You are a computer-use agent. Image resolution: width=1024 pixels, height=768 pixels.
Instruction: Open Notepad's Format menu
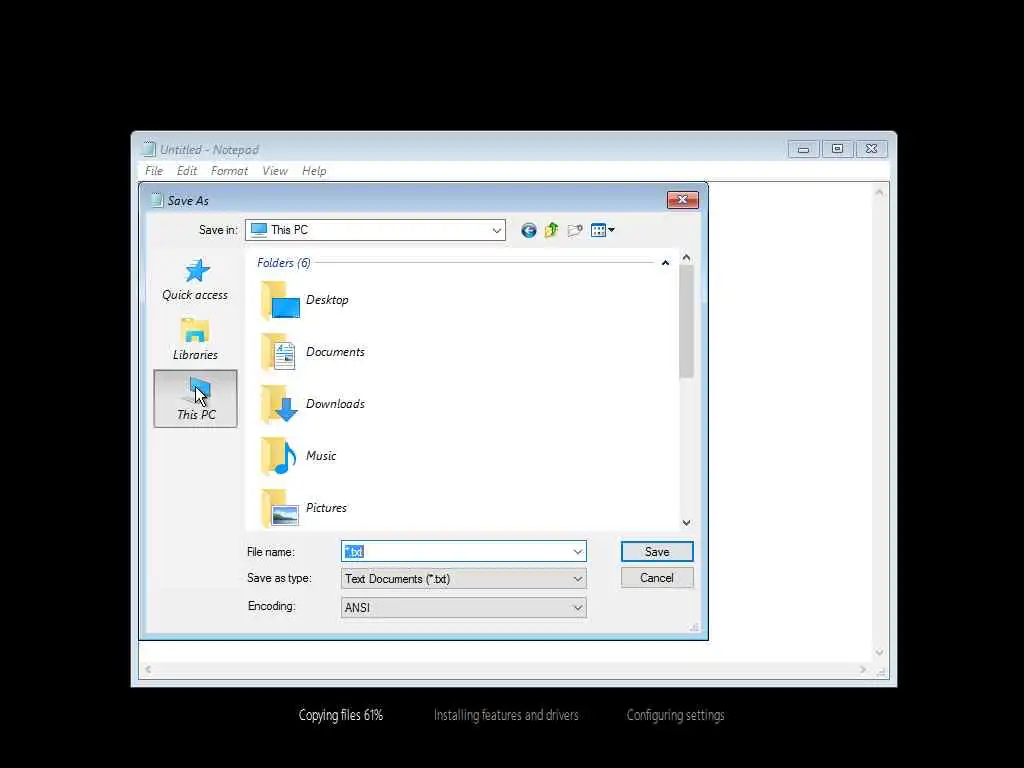tap(229, 171)
